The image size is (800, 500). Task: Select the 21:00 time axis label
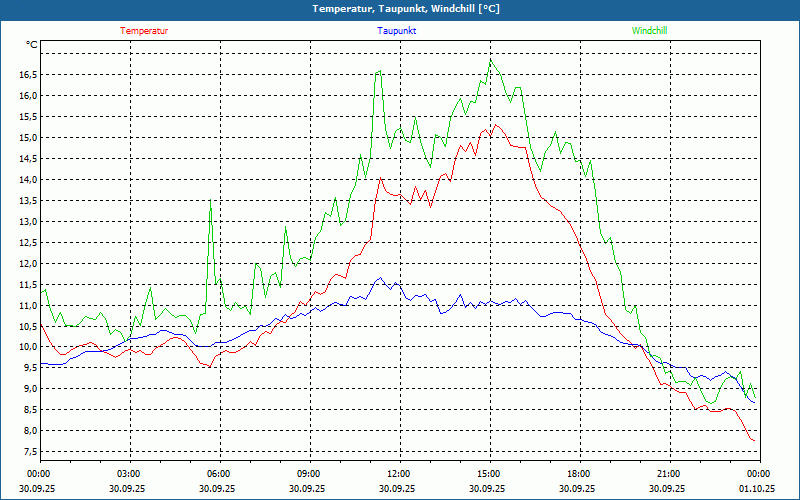pyautogui.click(x=669, y=474)
